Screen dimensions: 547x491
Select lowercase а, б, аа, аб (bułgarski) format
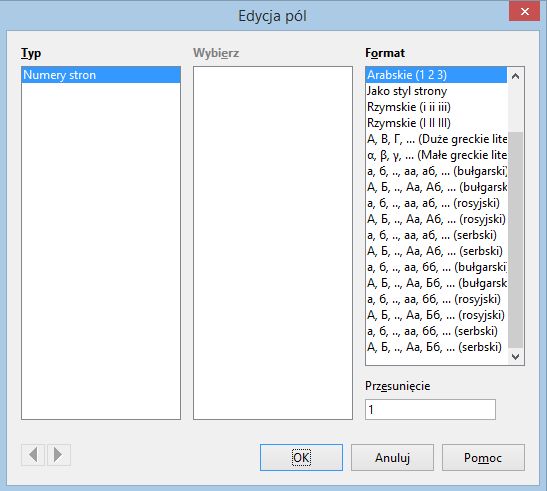(436, 171)
